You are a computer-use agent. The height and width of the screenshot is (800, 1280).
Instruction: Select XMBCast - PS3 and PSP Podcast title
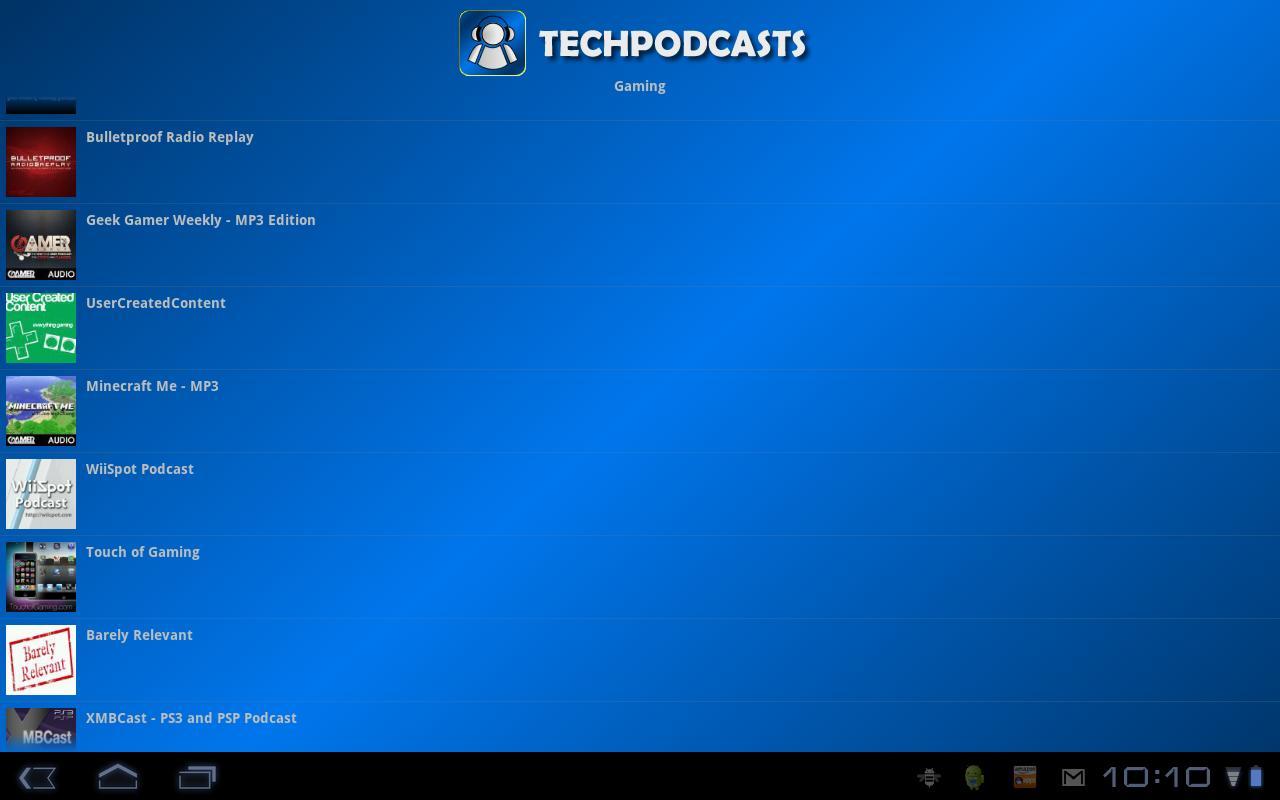[191, 718]
